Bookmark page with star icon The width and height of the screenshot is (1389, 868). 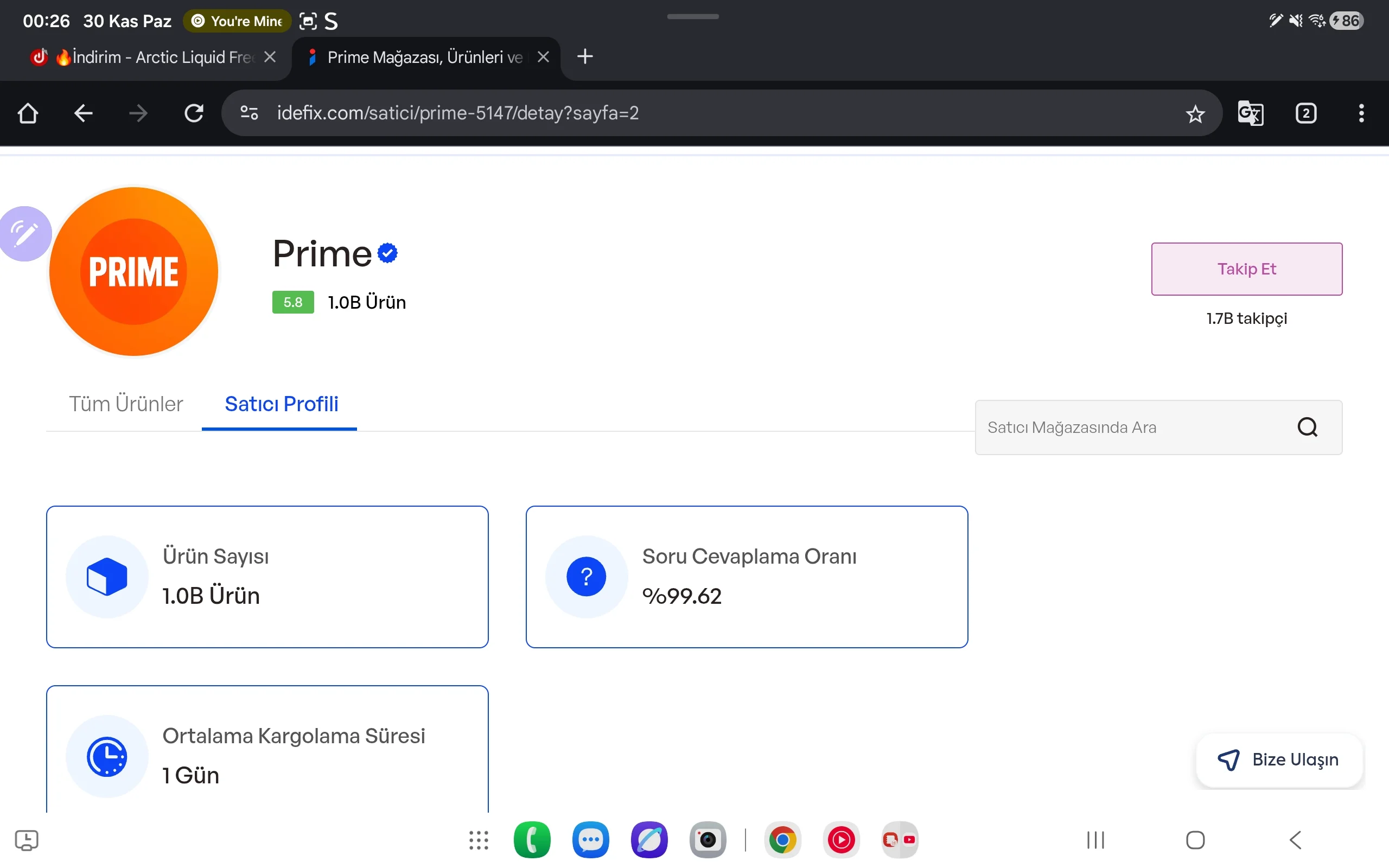pyautogui.click(x=1195, y=114)
